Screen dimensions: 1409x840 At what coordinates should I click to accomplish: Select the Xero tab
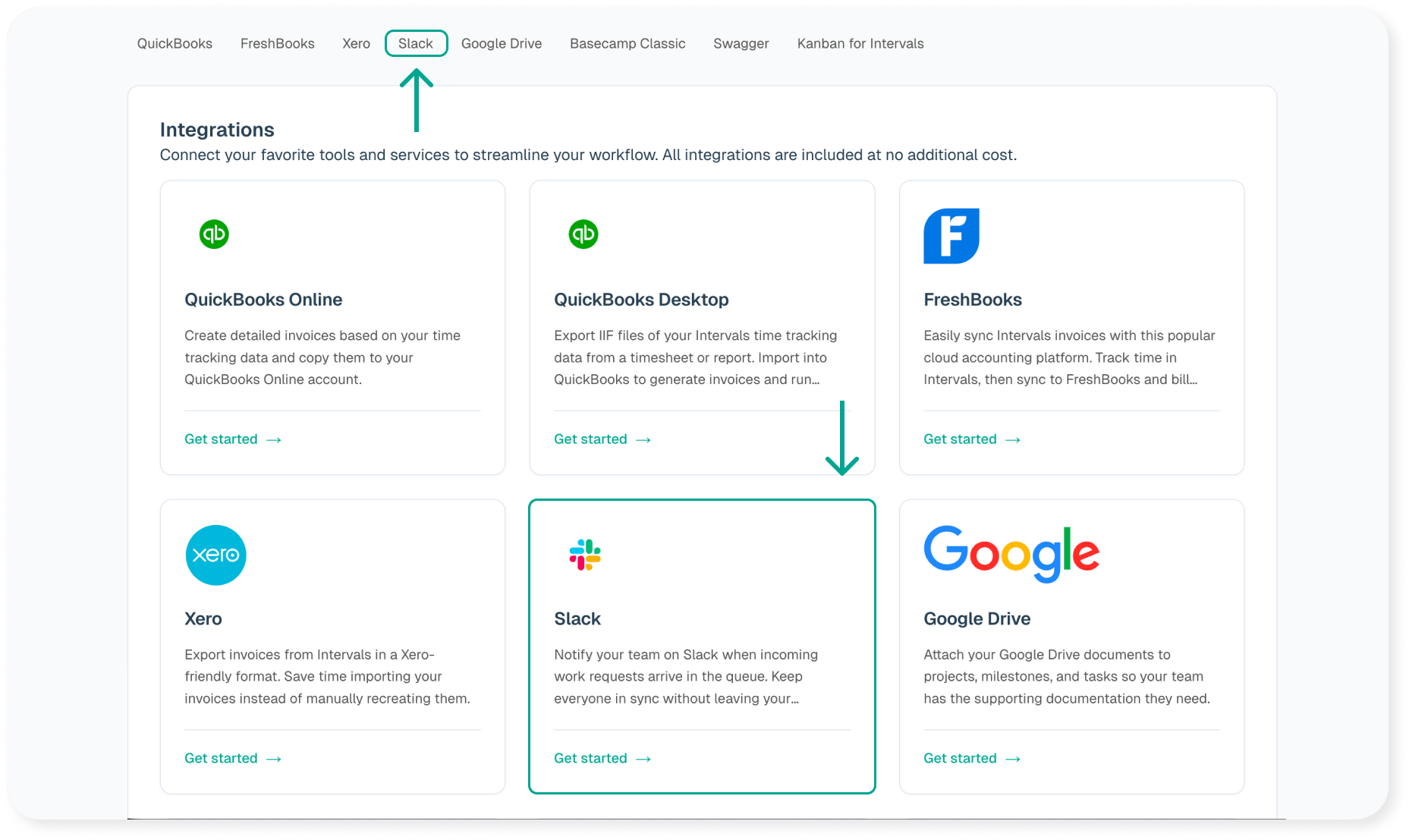point(356,44)
